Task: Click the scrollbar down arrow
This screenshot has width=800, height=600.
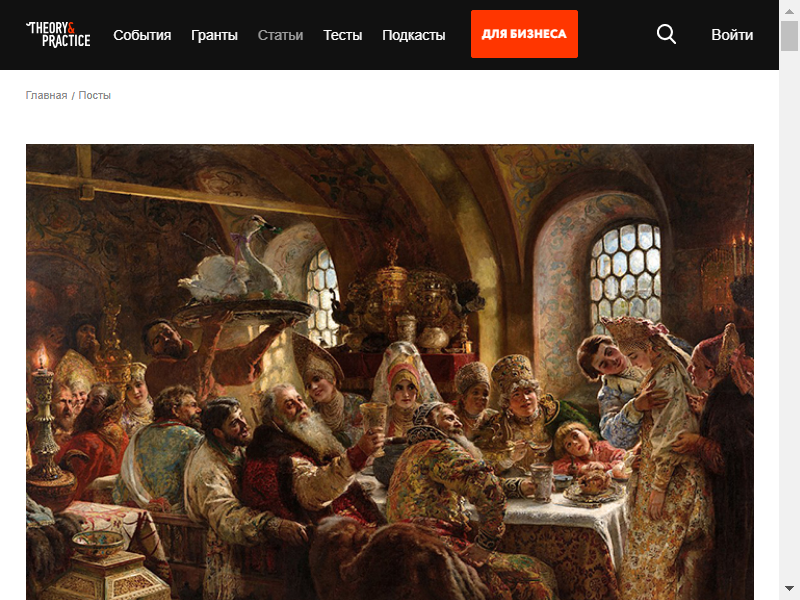Action: 789,589
